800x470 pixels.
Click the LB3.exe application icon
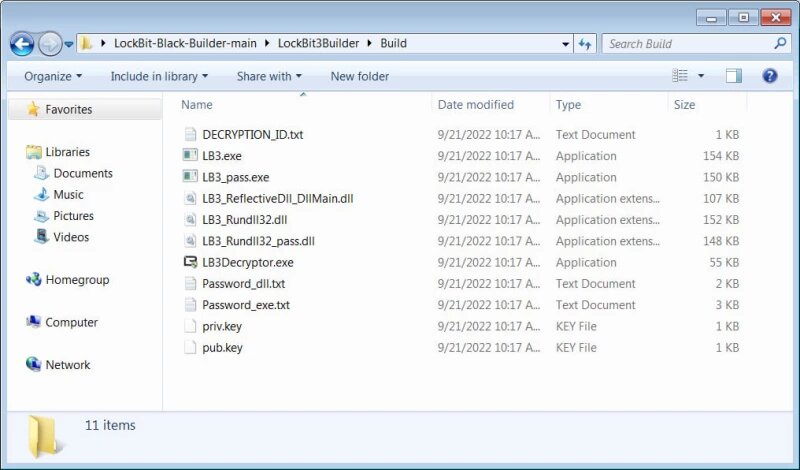190,156
